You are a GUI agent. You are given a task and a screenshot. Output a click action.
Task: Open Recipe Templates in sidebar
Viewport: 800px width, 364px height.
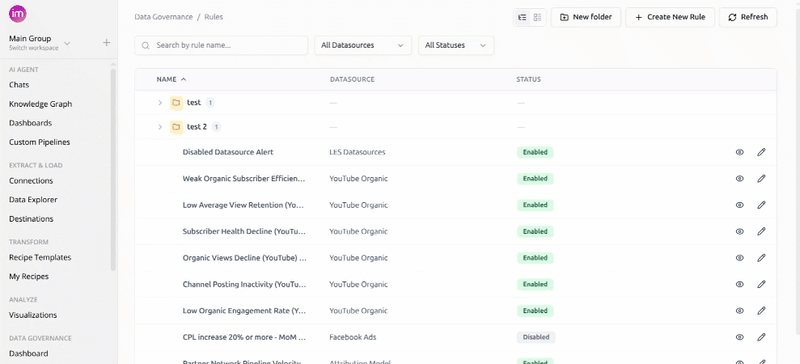(40, 257)
